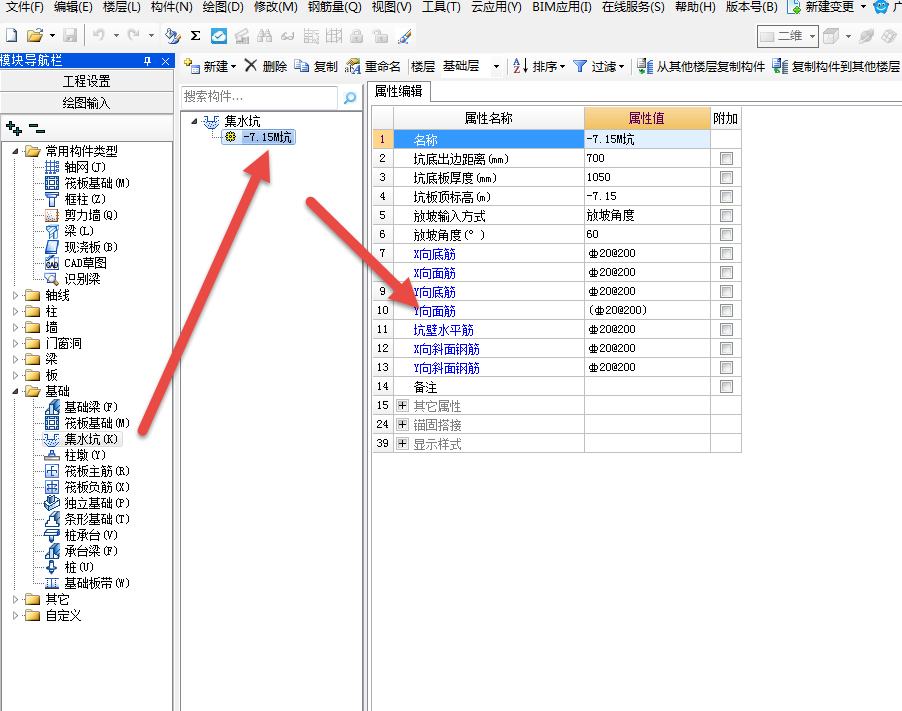The height and width of the screenshot is (711, 902).
Task: Select 筏板主筋(R) item
Action: (x=97, y=471)
